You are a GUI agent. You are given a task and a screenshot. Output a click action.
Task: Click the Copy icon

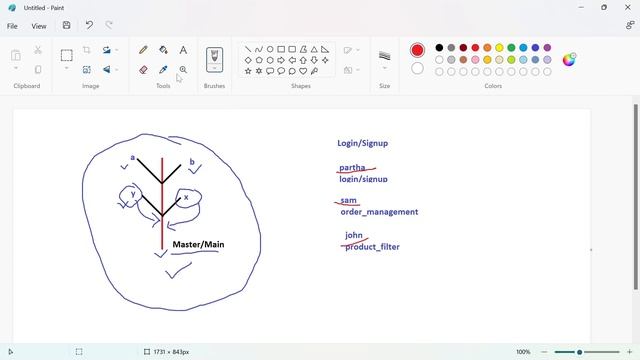pyautogui.click(x=38, y=70)
